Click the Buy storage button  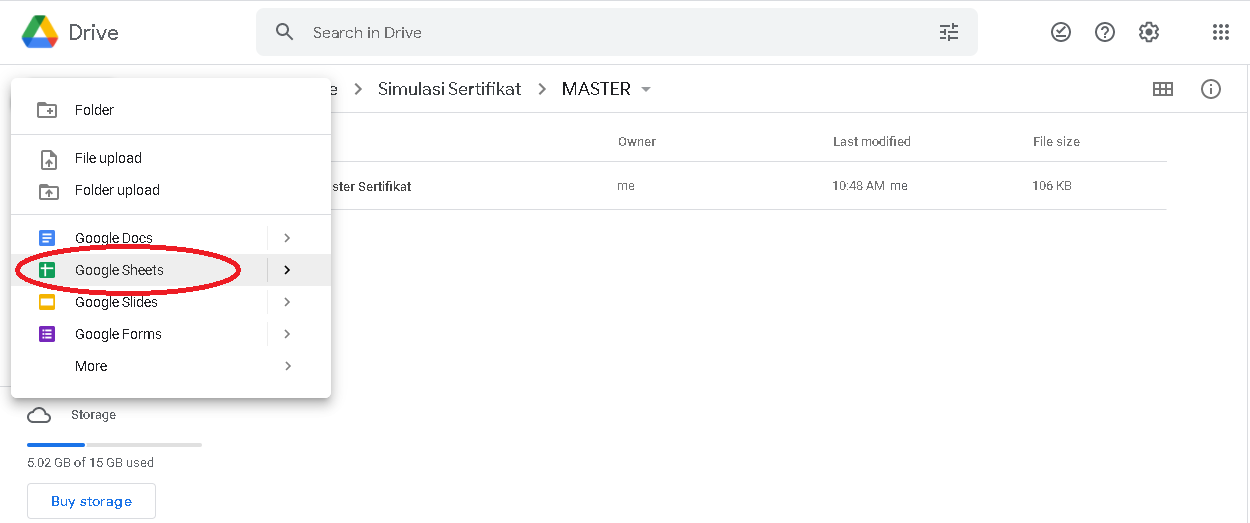coord(91,501)
